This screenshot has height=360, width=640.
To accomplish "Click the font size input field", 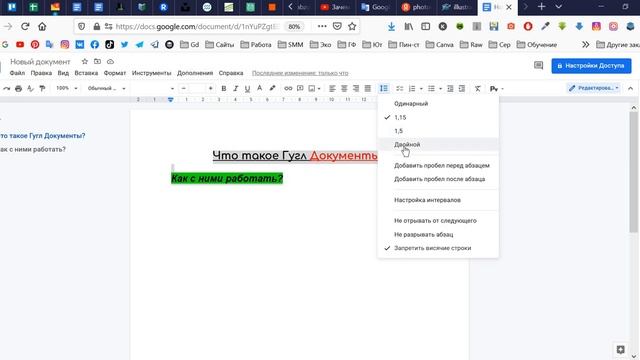I will tap(197, 89).
